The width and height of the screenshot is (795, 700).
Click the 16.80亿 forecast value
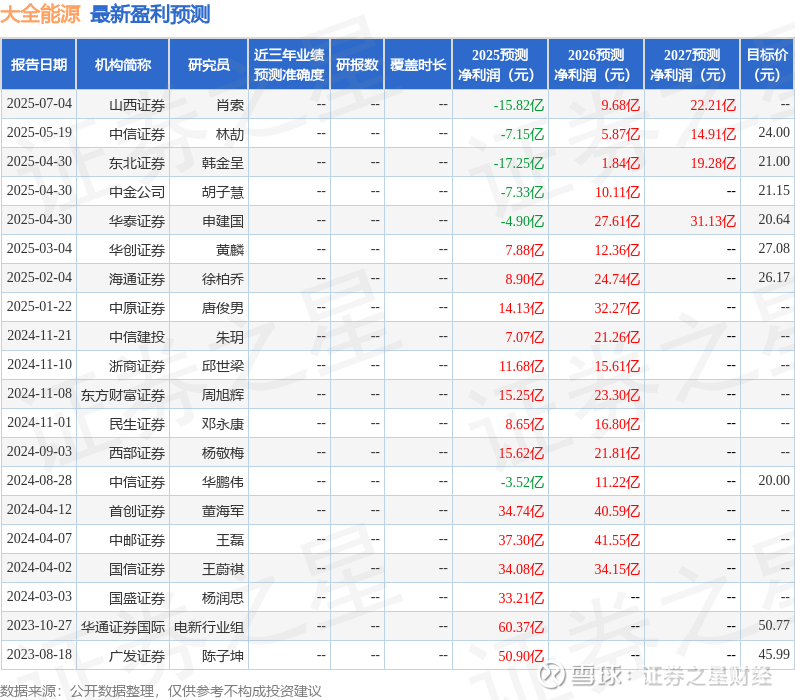[x=617, y=424]
